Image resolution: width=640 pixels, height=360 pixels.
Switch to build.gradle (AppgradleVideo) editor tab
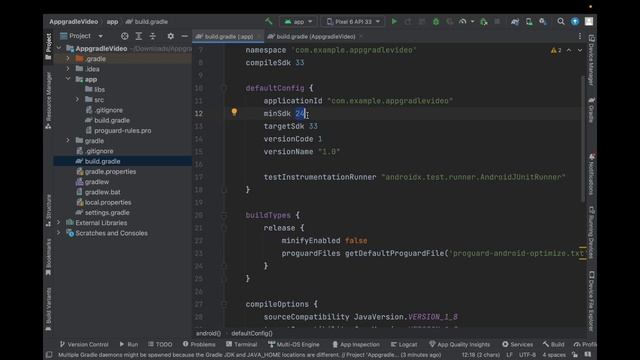pyautogui.click(x=314, y=36)
